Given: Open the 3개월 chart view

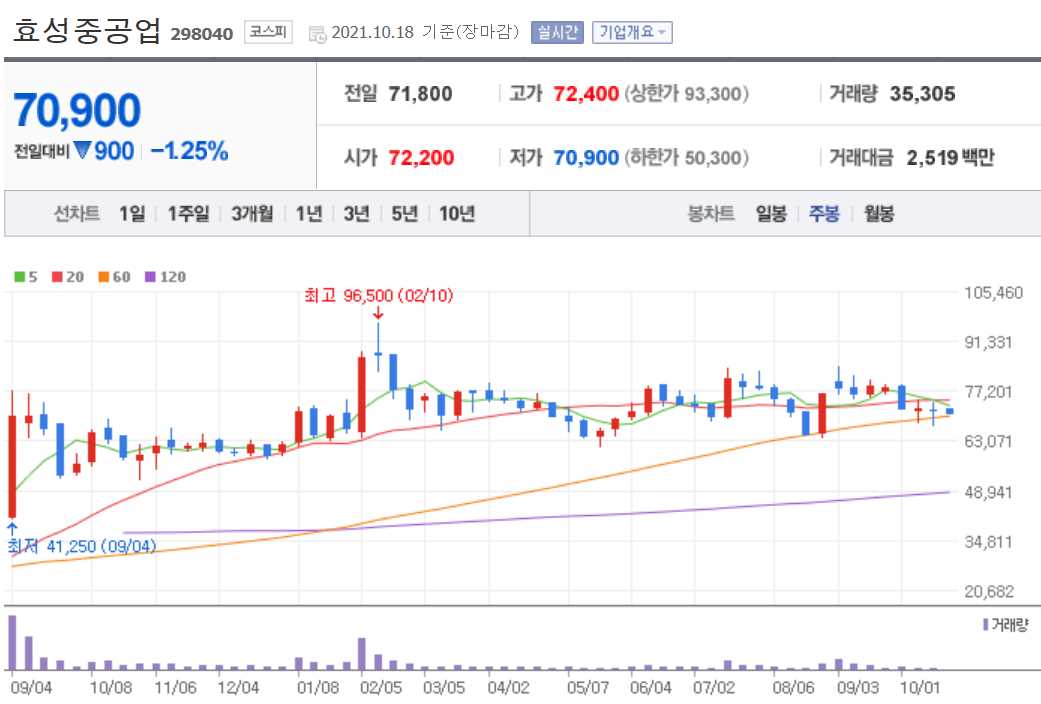Looking at the screenshot, I should 255,213.
